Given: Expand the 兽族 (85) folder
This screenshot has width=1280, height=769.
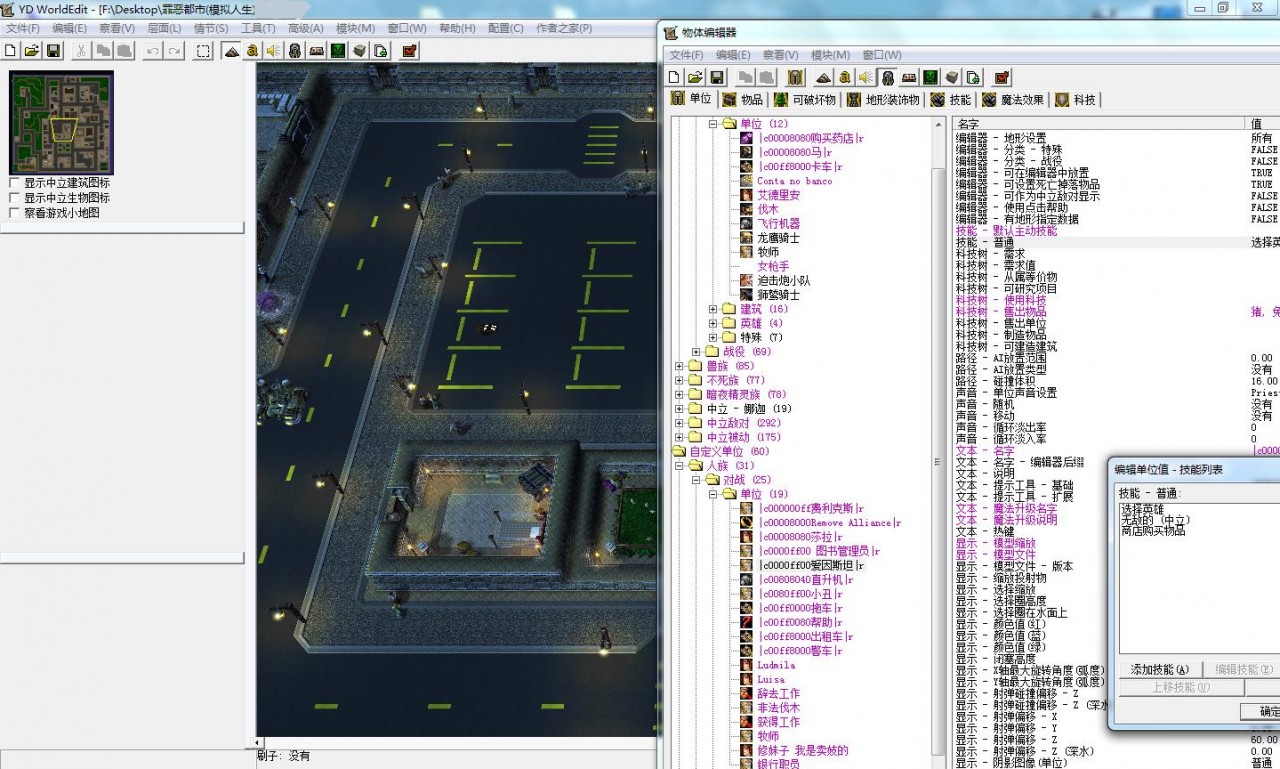Looking at the screenshot, I should pos(680,366).
